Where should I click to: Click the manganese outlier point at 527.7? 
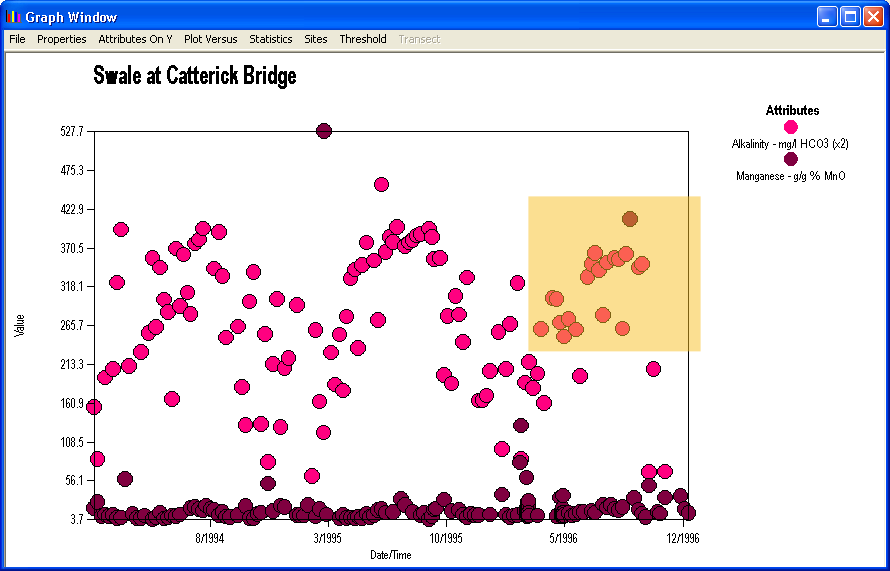point(324,131)
